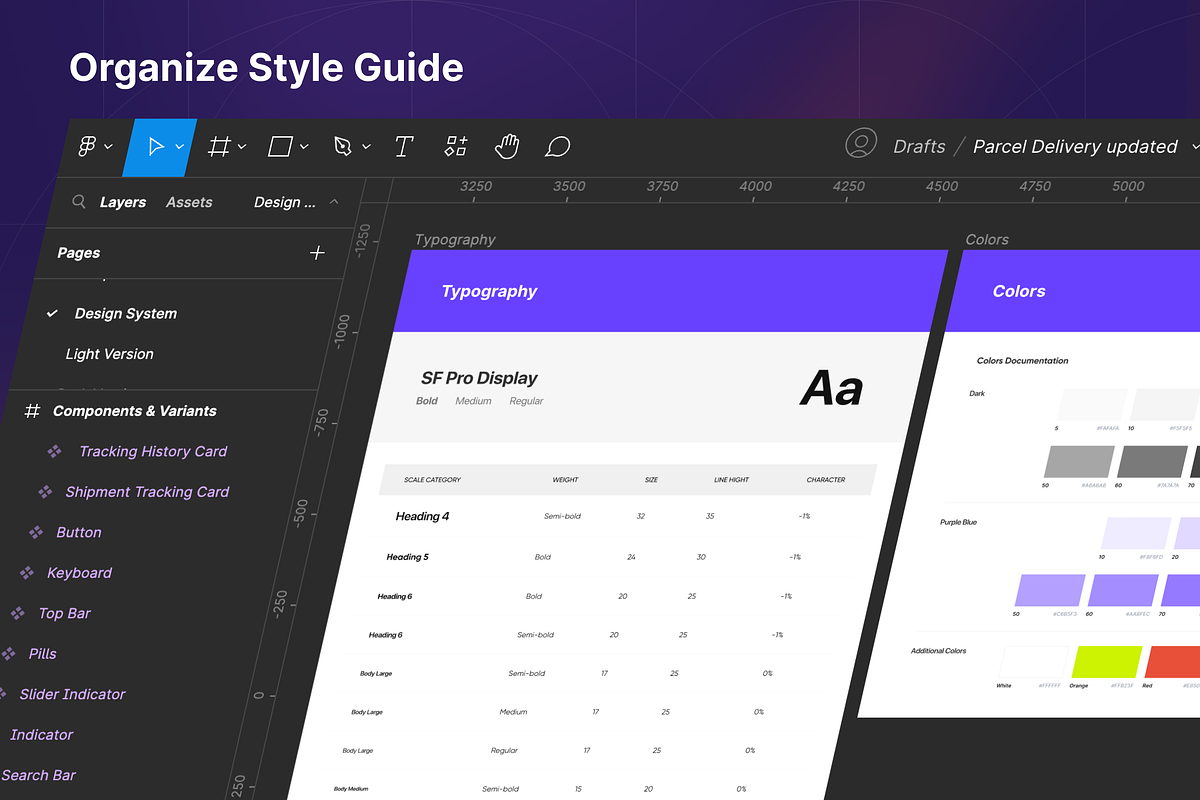Select the Frame tool
Screen dimensions: 1200x800
point(219,147)
